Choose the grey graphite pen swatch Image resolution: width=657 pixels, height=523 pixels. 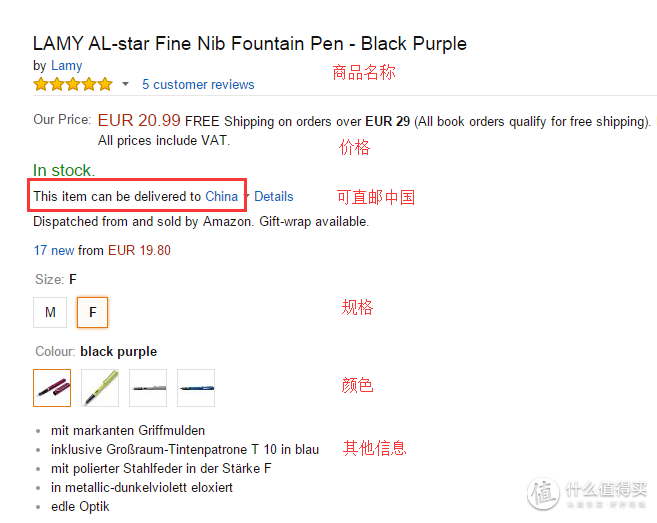pos(148,388)
